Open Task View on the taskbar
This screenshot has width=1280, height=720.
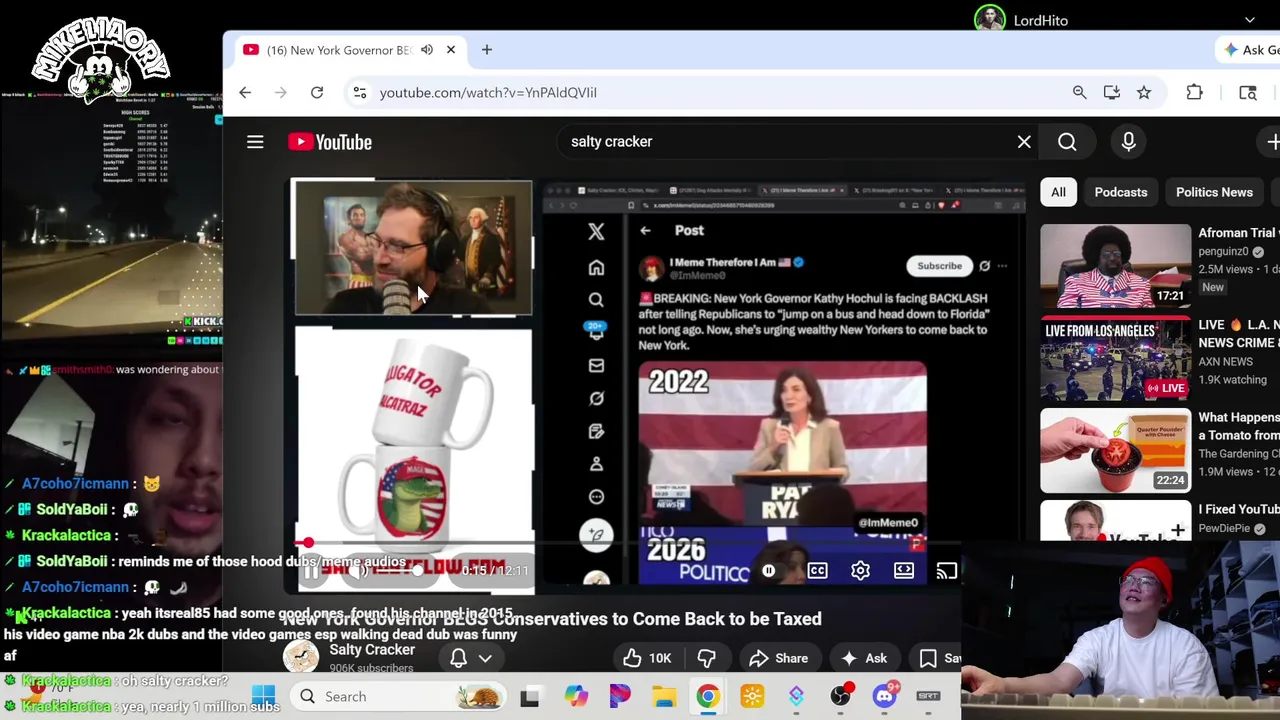click(x=529, y=696)
